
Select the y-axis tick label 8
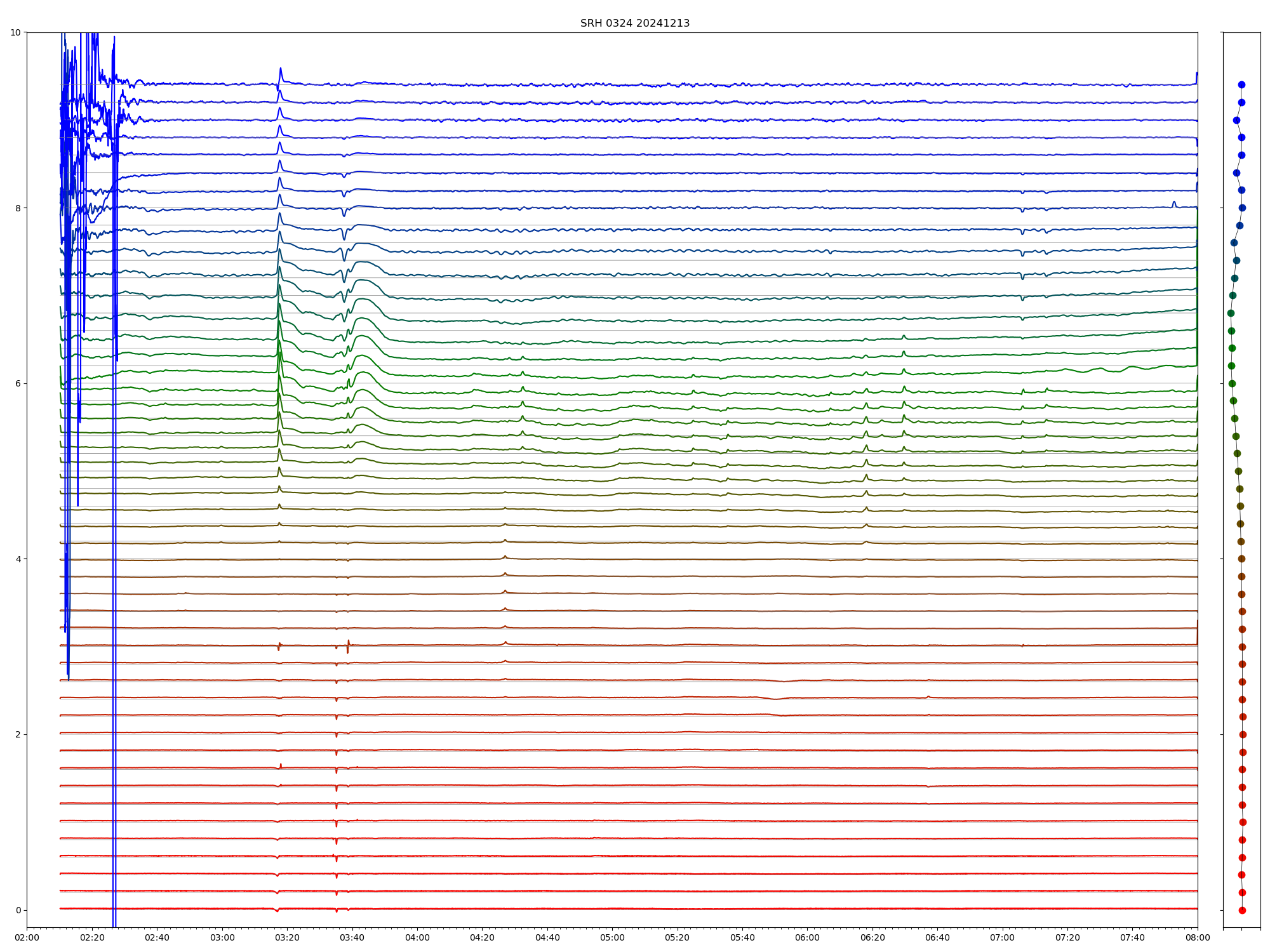[18, 208]
